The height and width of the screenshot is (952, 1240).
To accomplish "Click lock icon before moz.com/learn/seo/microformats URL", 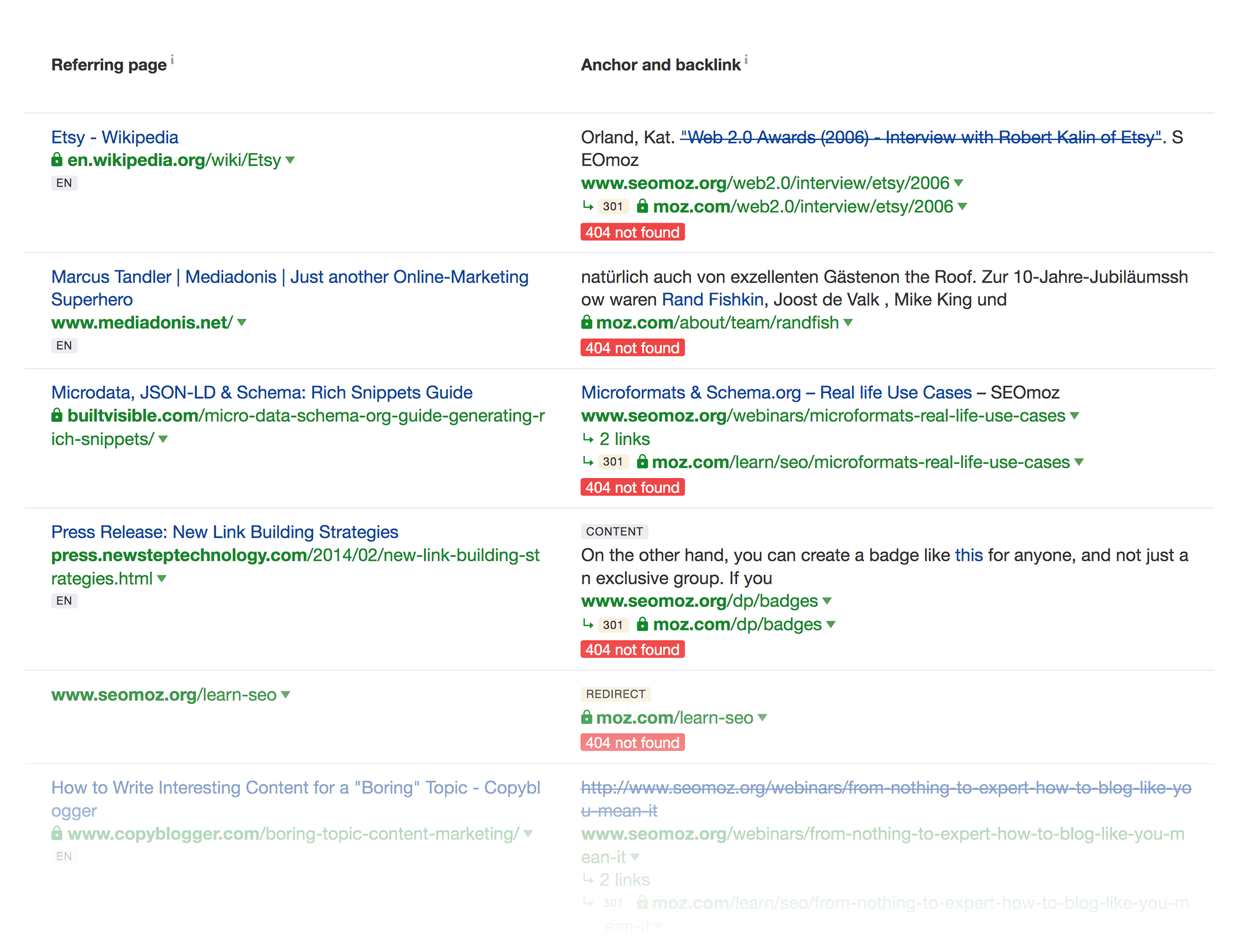I will tap(642, 461).
